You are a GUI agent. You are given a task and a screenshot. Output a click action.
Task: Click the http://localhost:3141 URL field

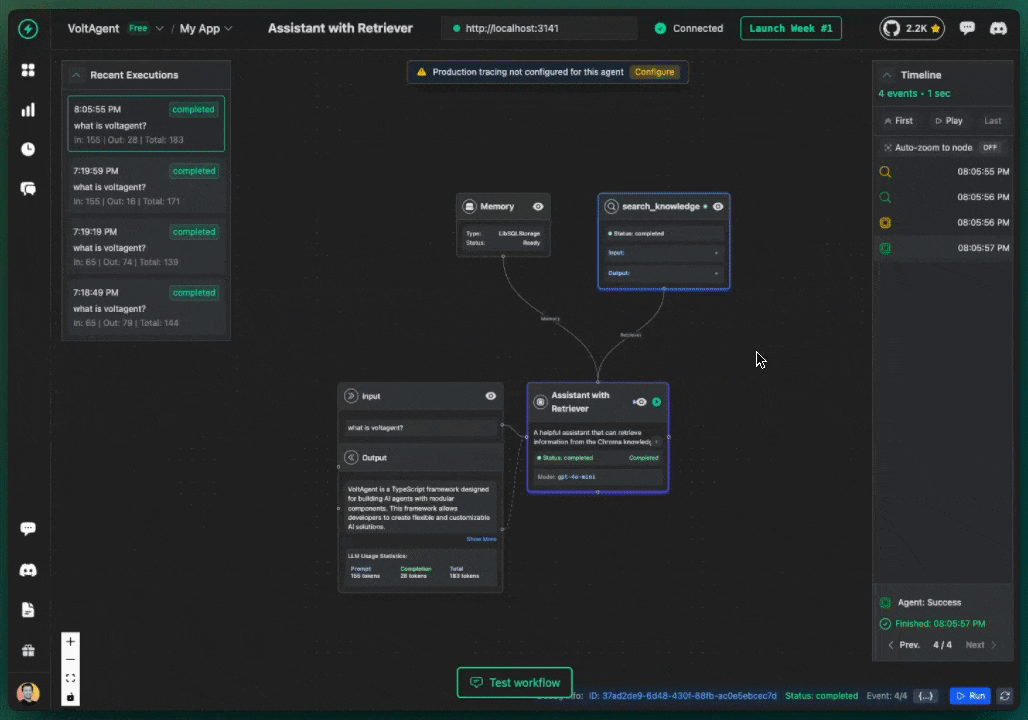pos(539,28)
